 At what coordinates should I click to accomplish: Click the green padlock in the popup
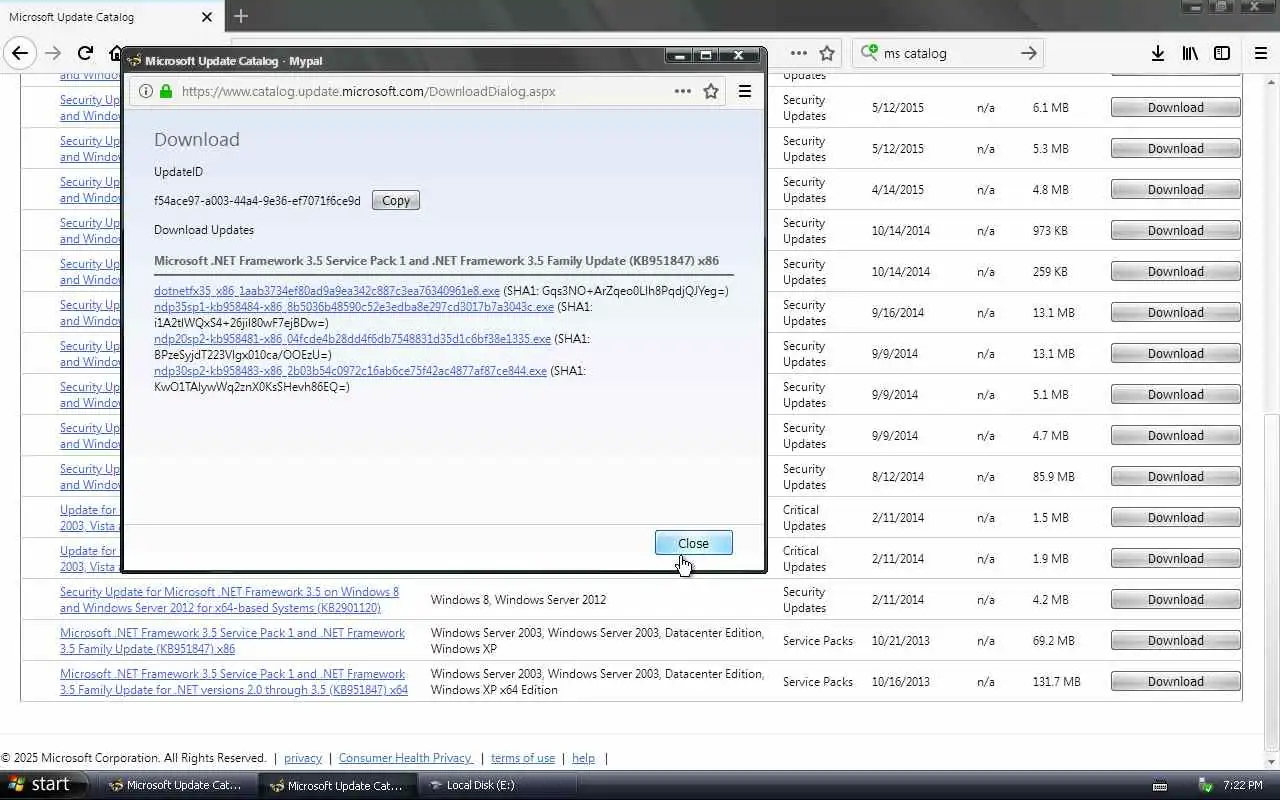(166, 91)
